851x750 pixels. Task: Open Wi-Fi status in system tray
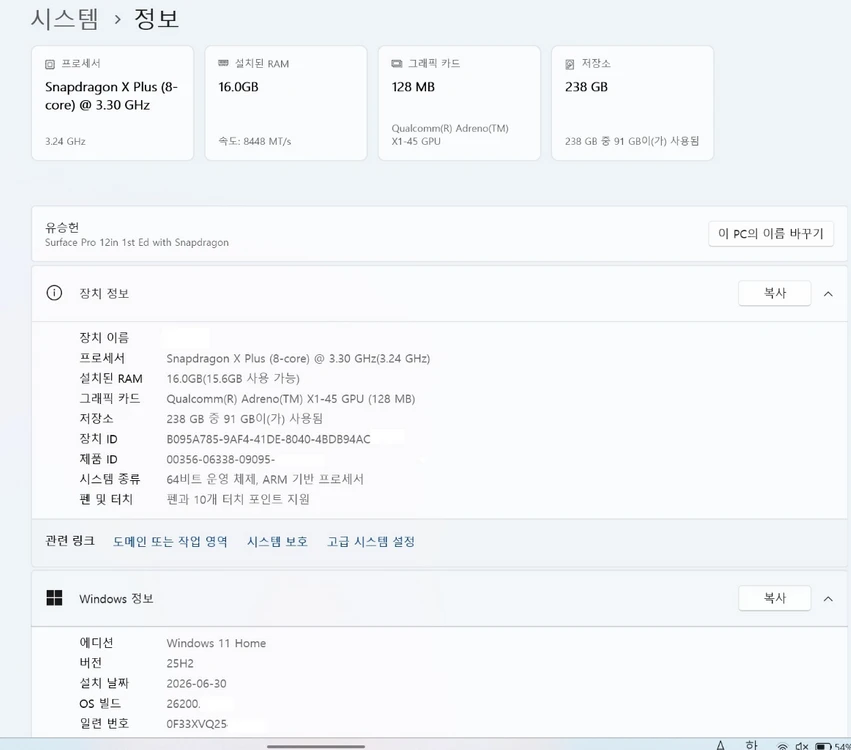coord(782,746)
